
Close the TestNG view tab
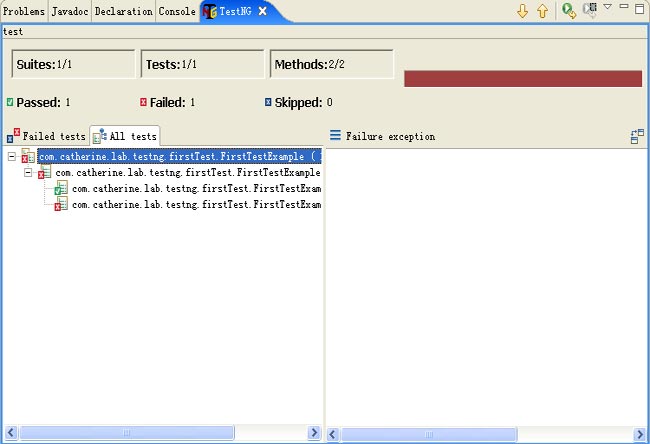262,12
